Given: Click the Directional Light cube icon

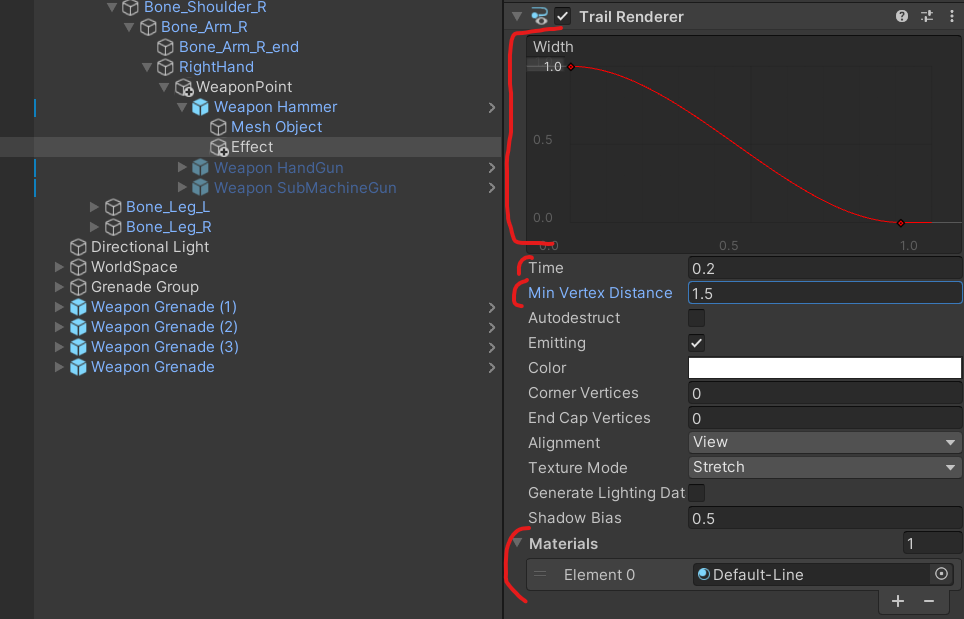Looking at the screenshot, I should point(78,247).
